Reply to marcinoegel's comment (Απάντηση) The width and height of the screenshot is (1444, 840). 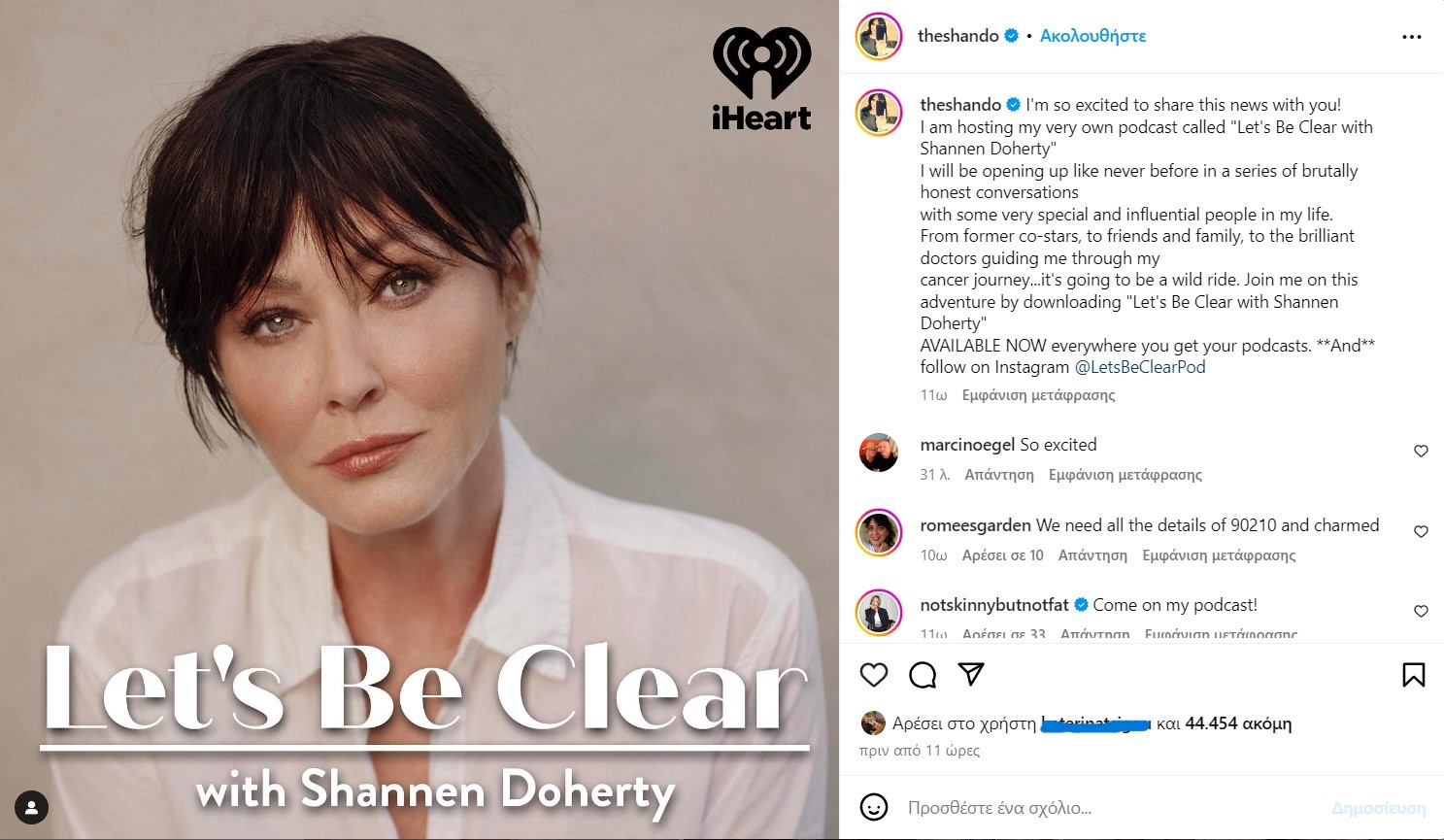[x=999, y=475]
